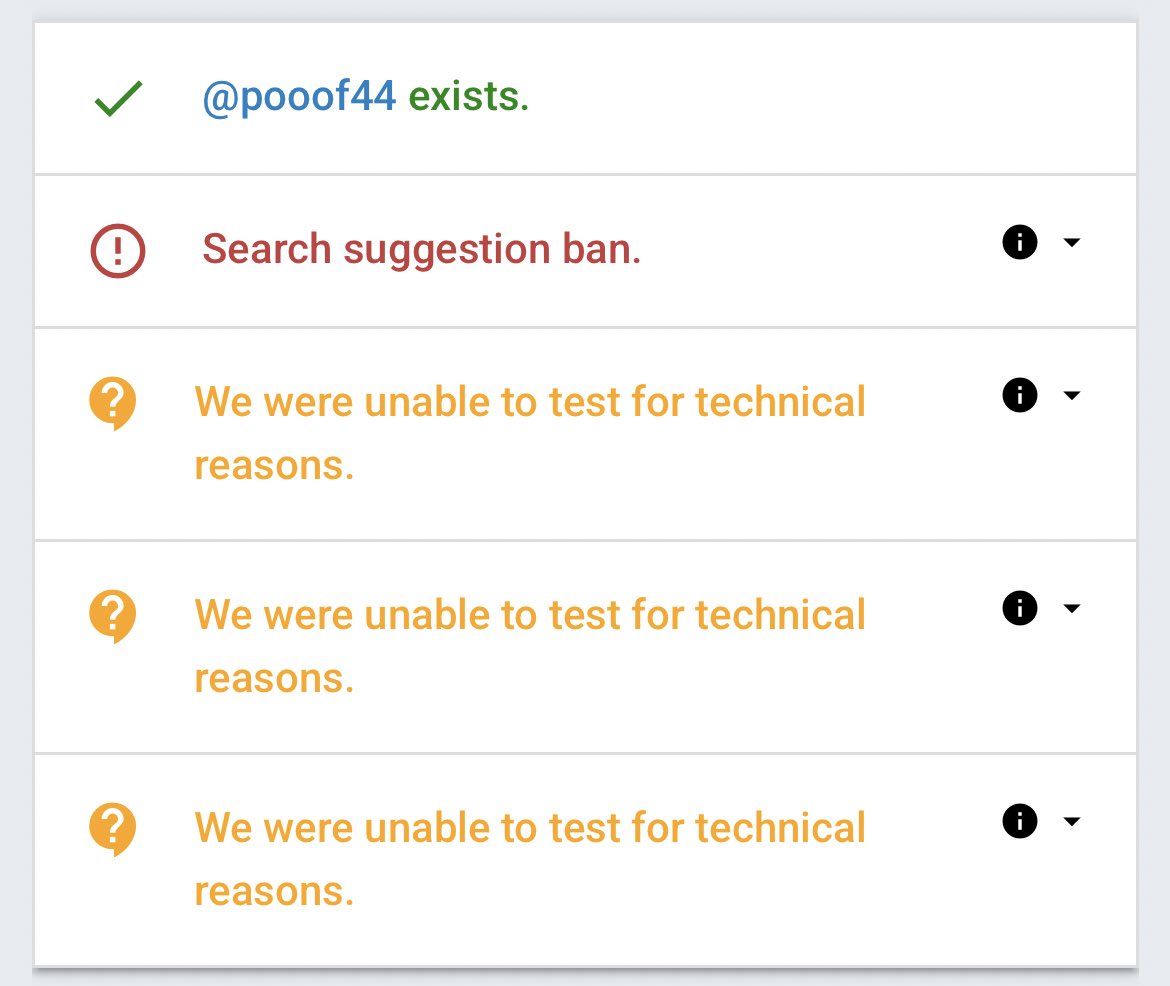Expand first technical reasons row arrow
The image size is (1170, 986).
pyautogui.click(x=1071, y=395)
